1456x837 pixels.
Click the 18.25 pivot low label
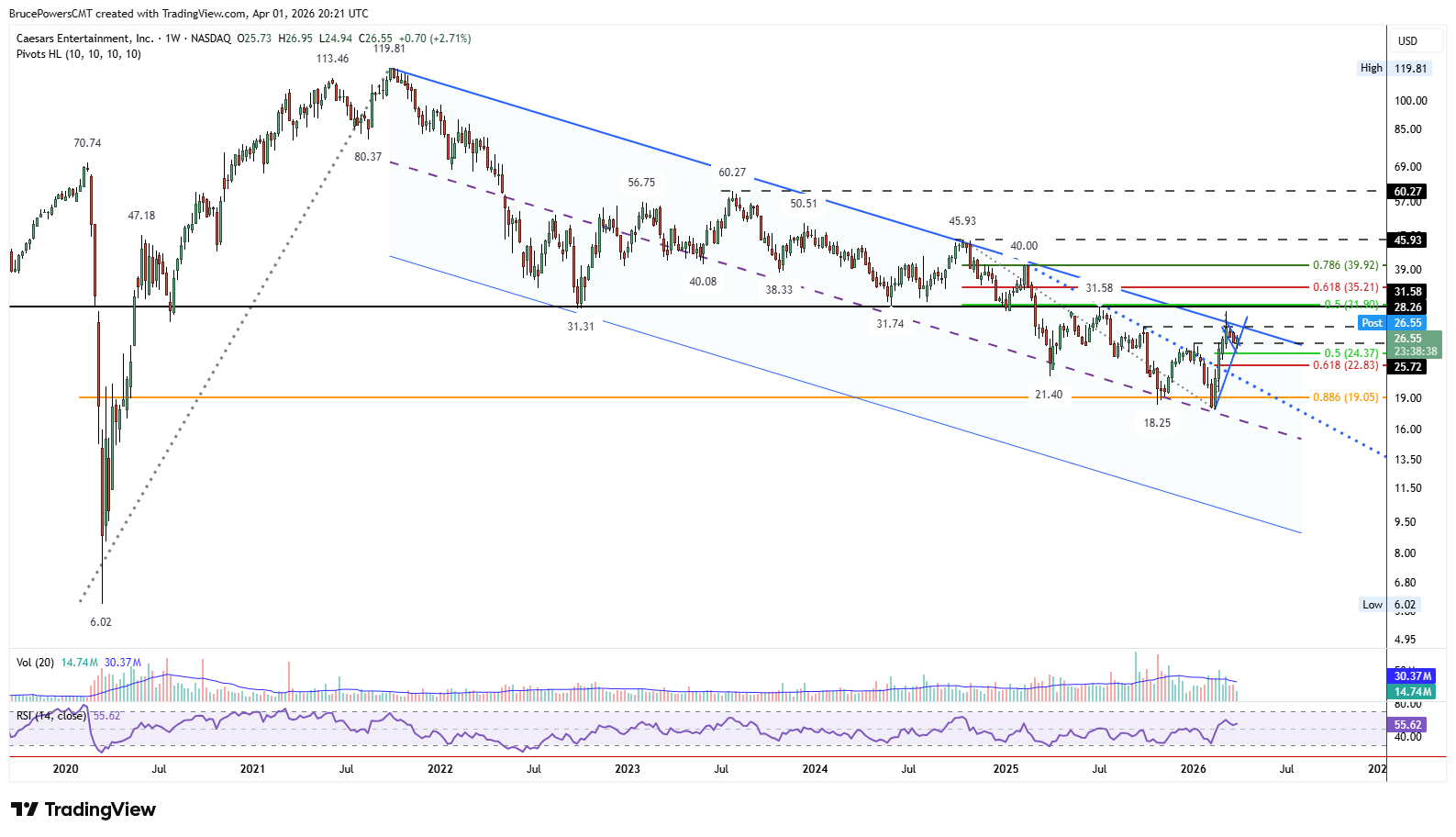(x=1157, y=423)
